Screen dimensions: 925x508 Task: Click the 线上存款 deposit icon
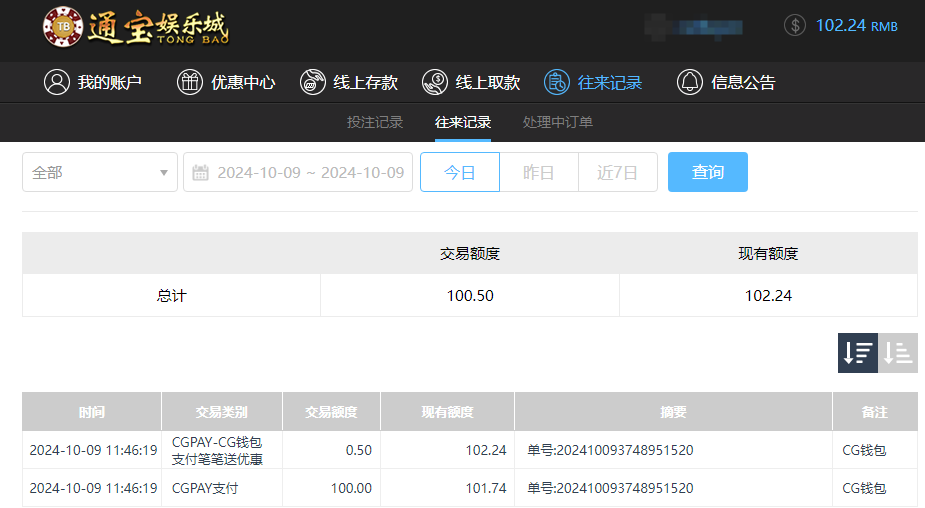coord(313,83)
